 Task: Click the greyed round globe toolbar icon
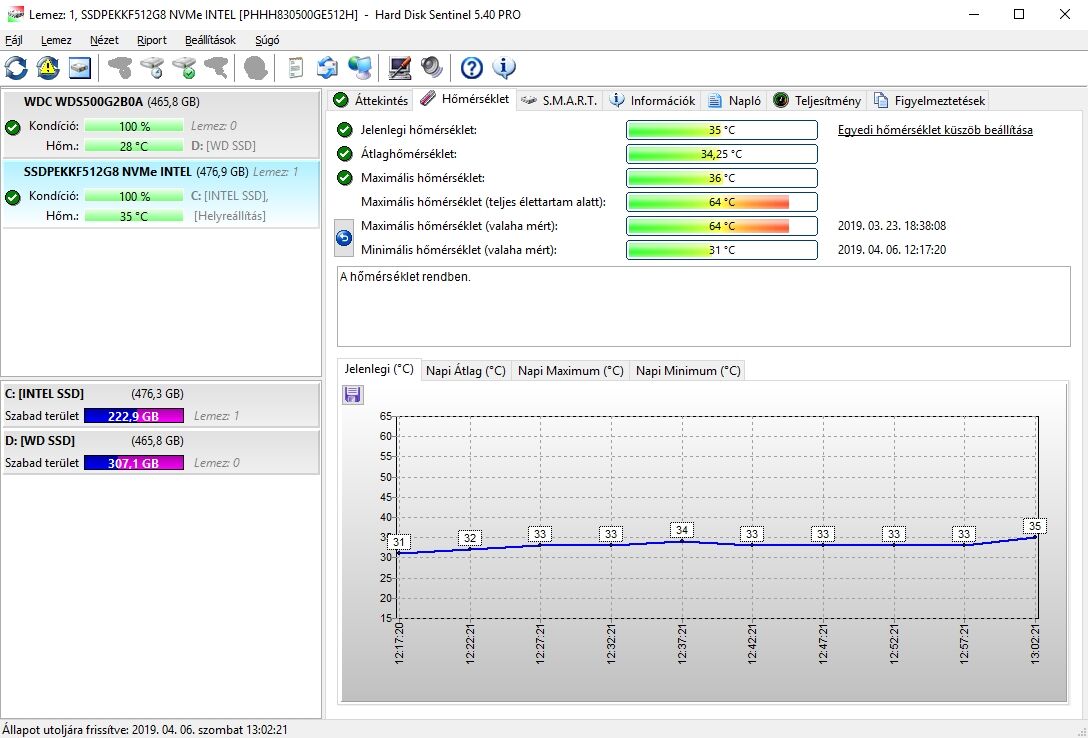(x=256, y=68)
